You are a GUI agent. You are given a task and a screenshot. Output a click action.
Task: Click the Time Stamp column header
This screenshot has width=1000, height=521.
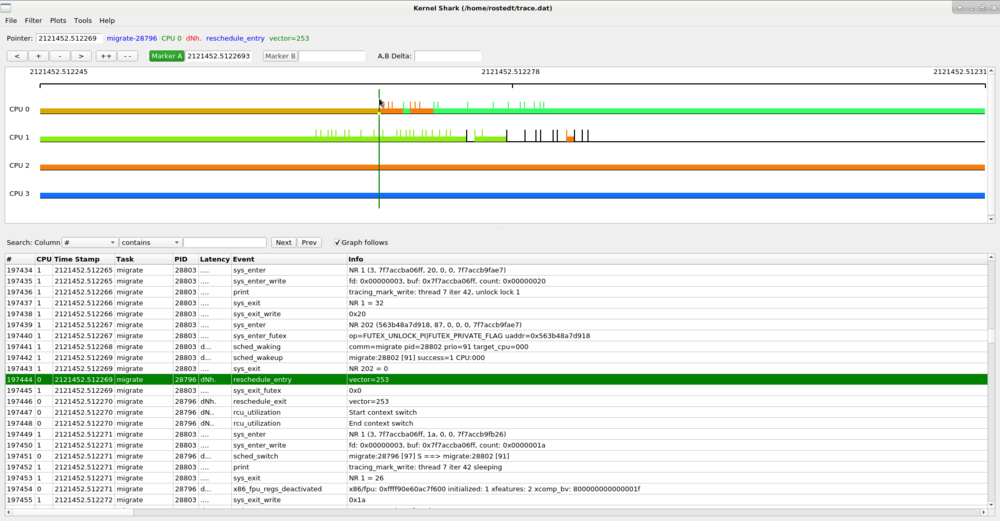77,260
